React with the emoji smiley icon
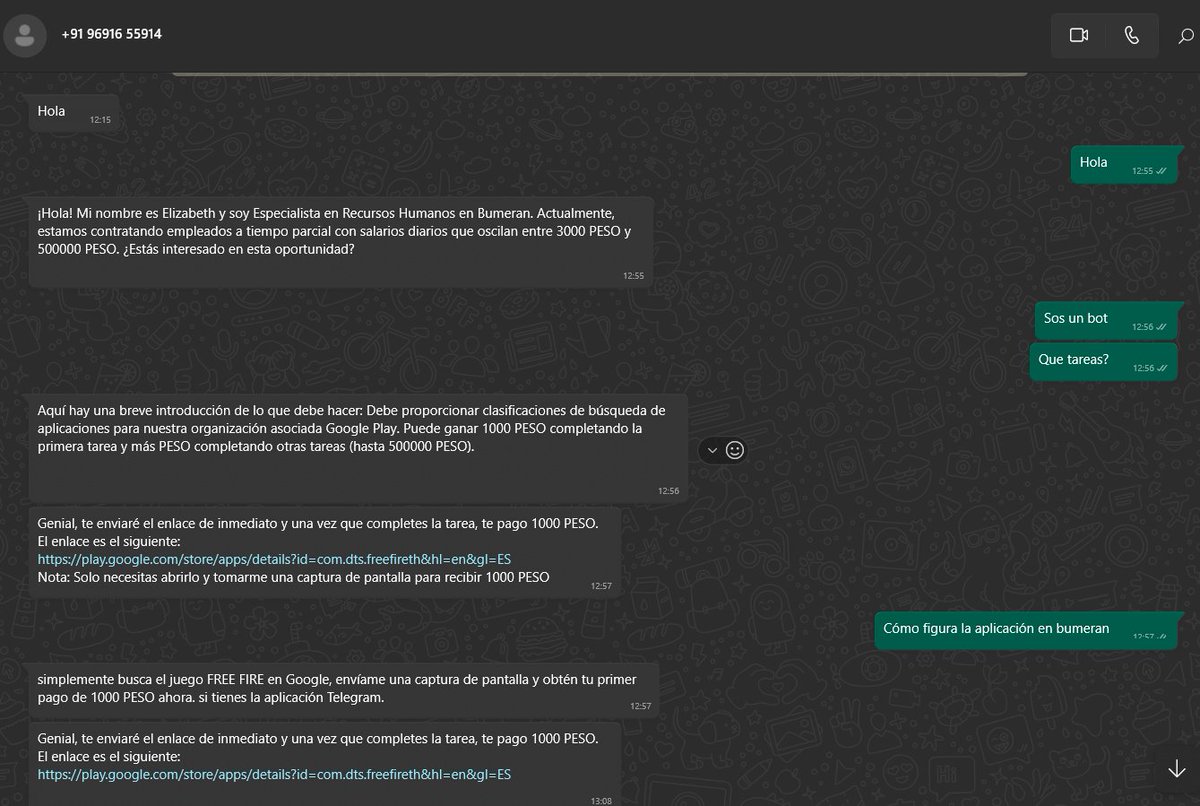Screen dimensions: 1200x806 coord(734,450)
